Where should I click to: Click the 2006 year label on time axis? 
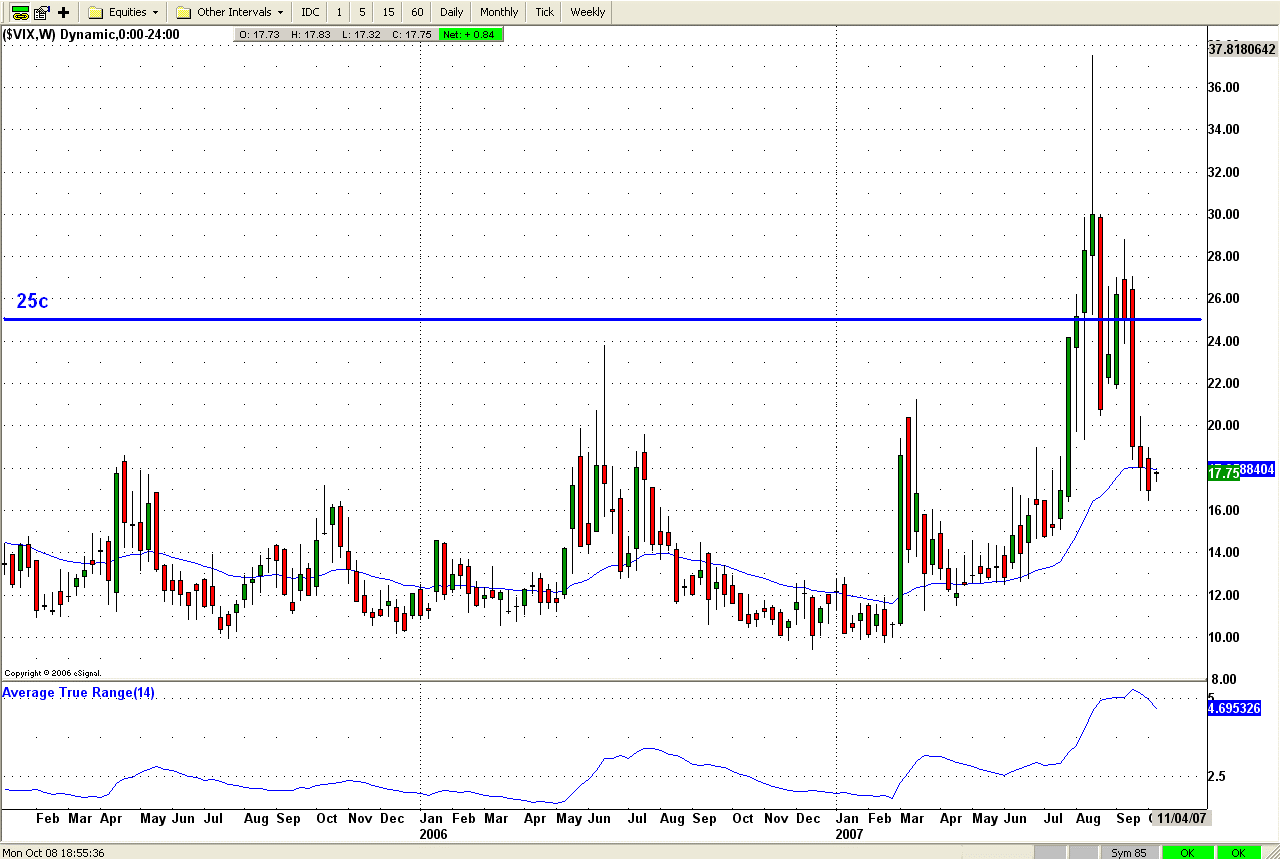tap(433, 833)
